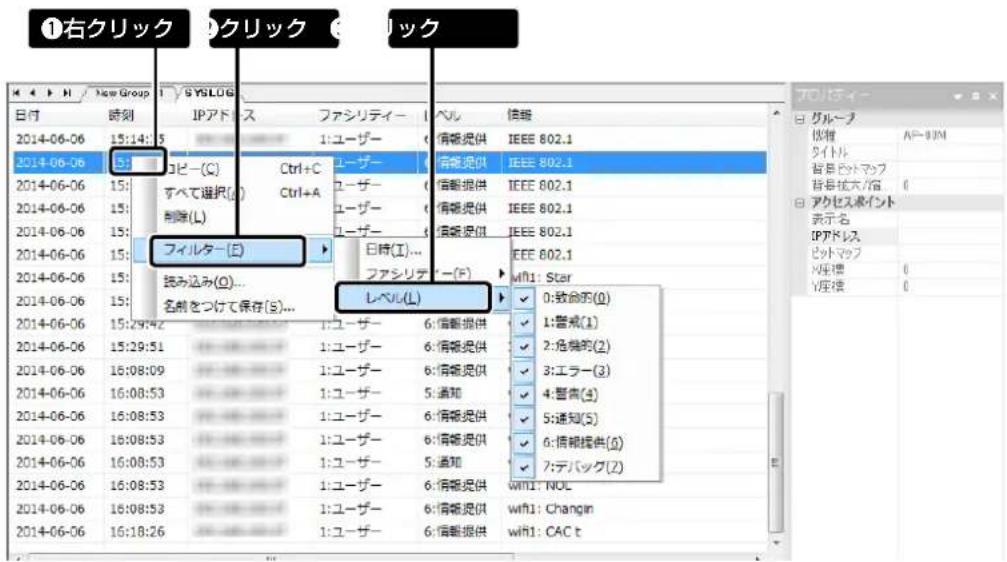Open properties panel dropdown arrow

point(958,96)
